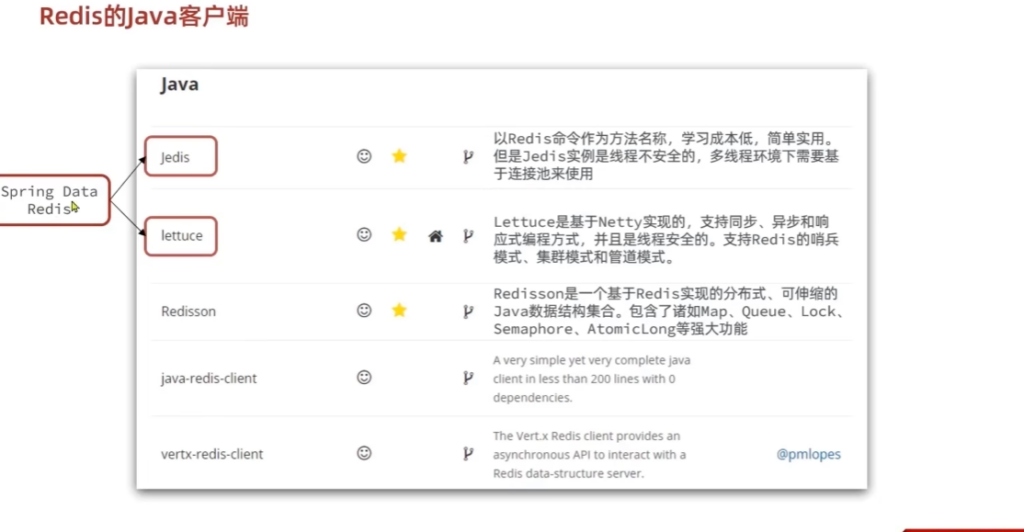Open the Jedis client link
The width and height of the screenshot is (1024, 532).
coord(175,157)
